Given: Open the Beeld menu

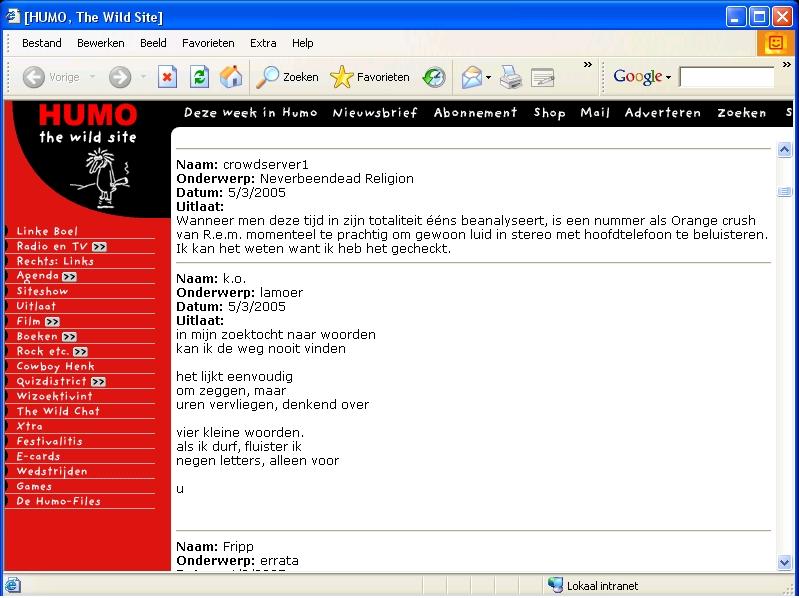Looking at the screenshot, I should coord(153,43).
